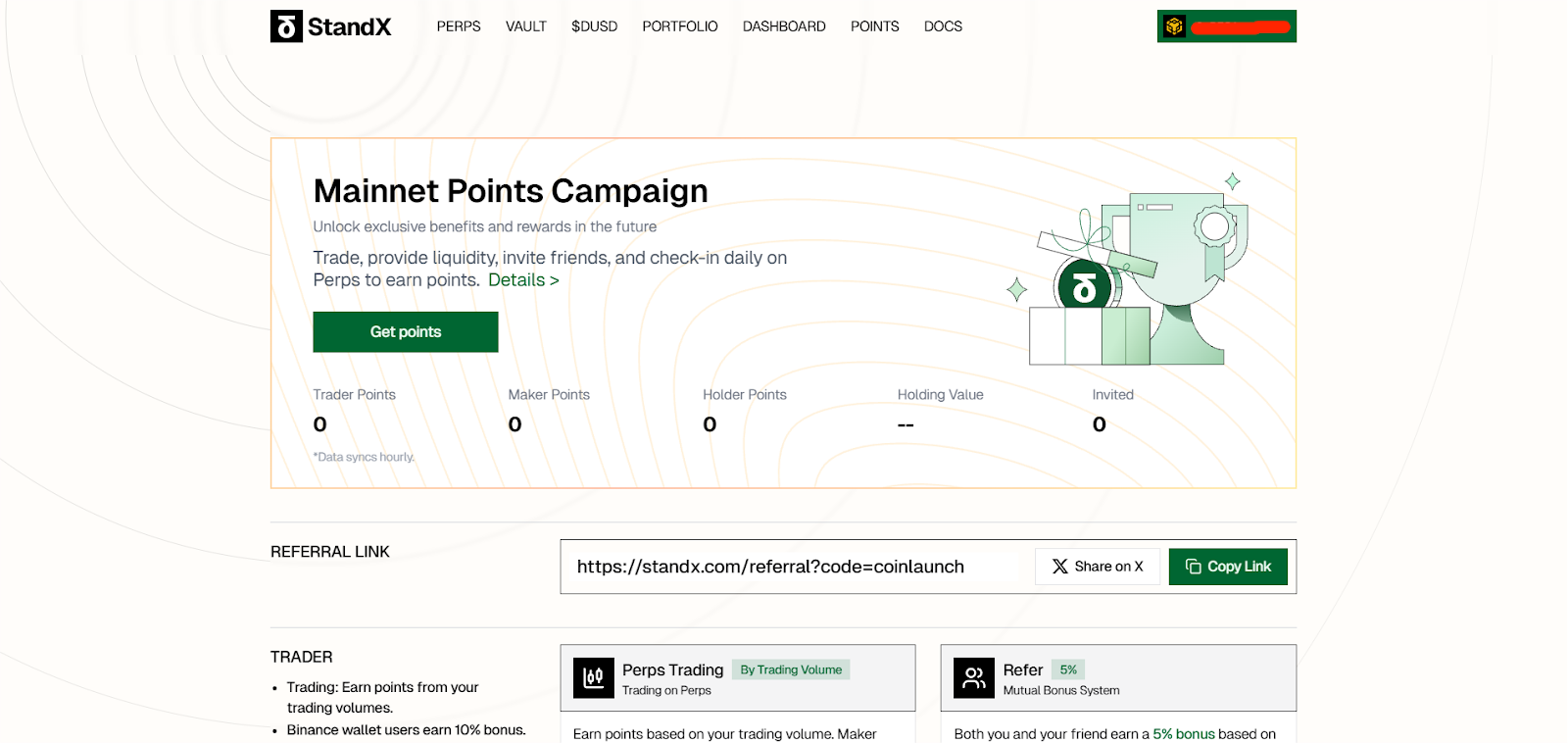Screen dimensions: 1568x743
Task: Click 'Unlock exclusive benefits' subtitle text
Action: [485, 226]
